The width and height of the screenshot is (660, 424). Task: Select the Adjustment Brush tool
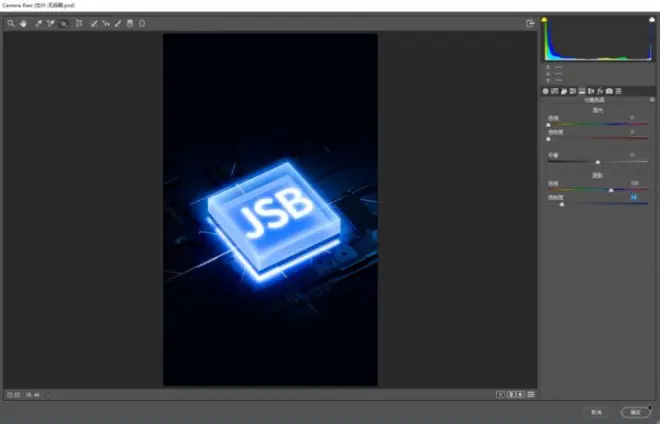(x=118, y=24)
